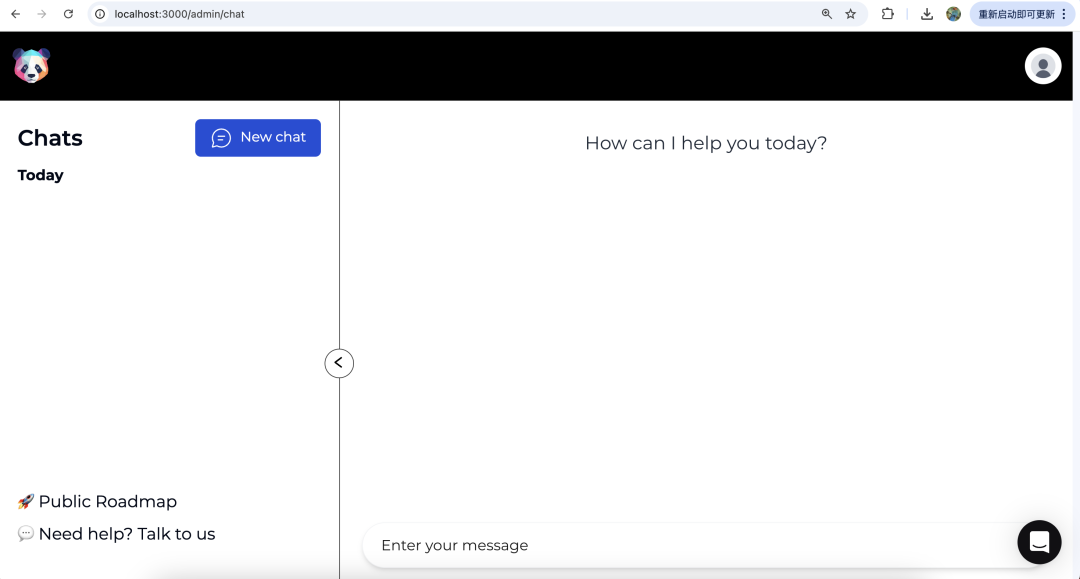Open the browser extensions puzzle icon

pos(887,14)
